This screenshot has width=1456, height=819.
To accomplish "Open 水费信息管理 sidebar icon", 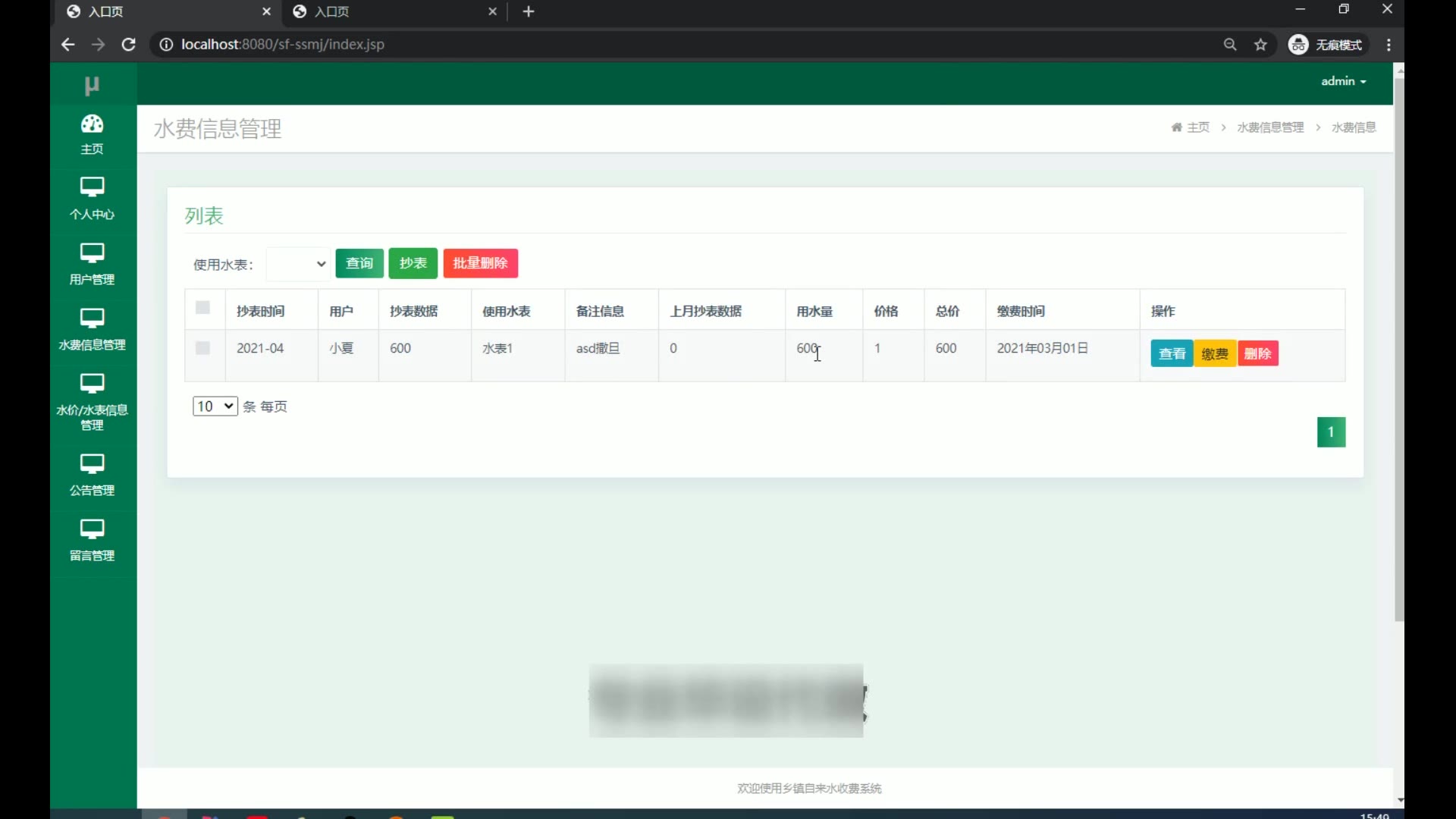I will 92,318.
